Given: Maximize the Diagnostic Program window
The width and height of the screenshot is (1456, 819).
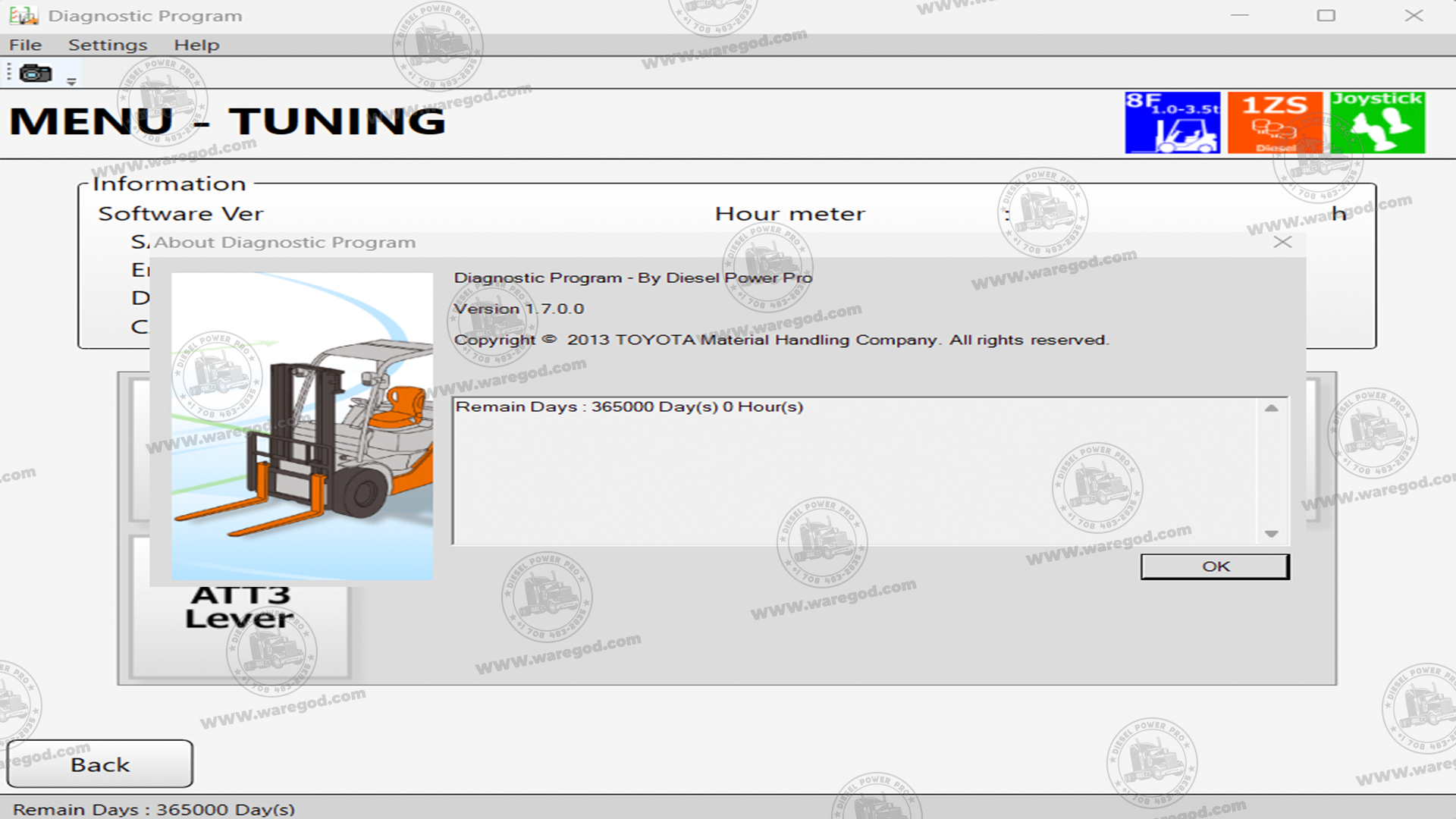Looking at the screenshot, I should 1326,15.
